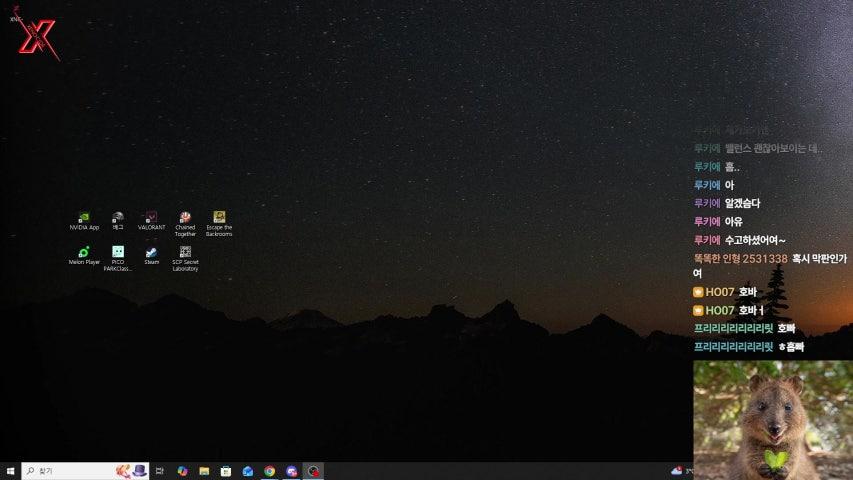
Task: Launch Steam from the desktop
Action: click(151, 252)
